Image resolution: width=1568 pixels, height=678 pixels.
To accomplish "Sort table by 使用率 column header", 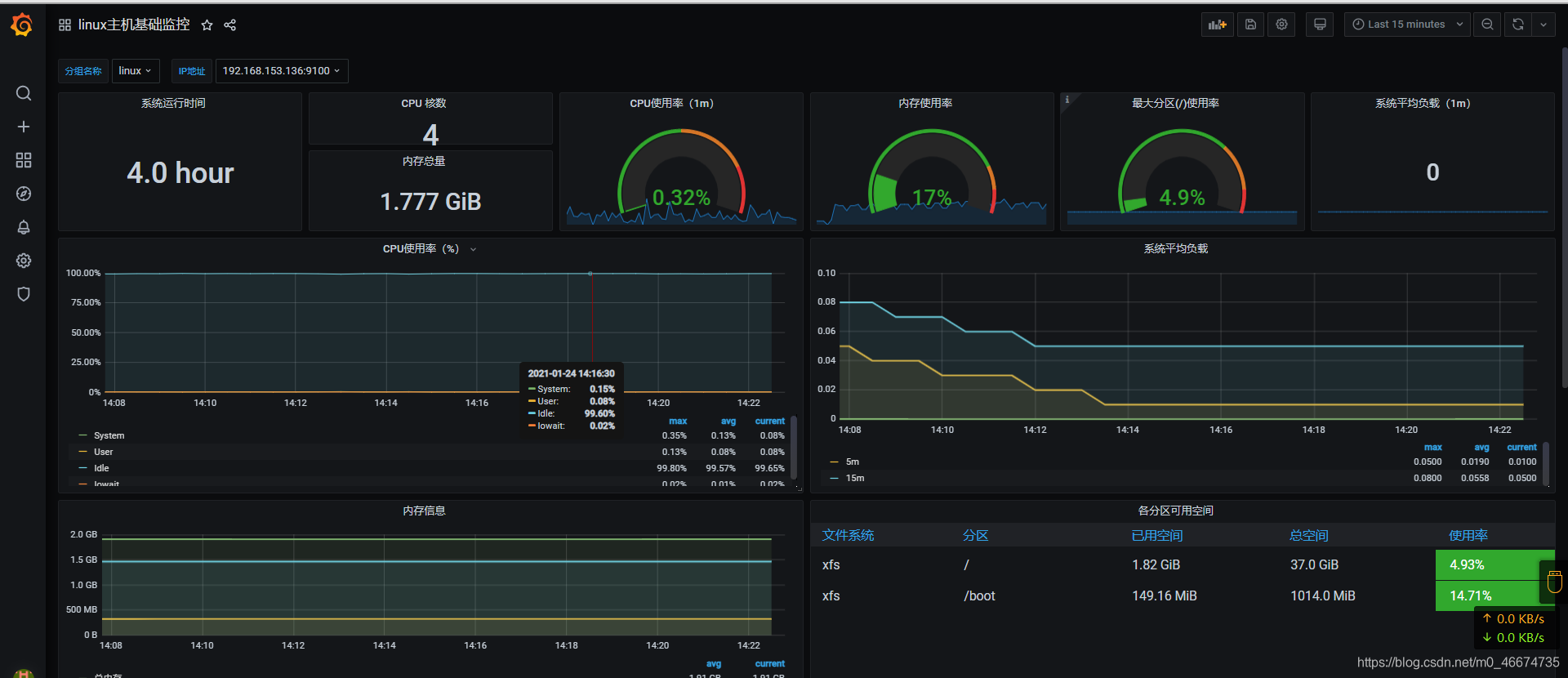I will (1468, 536).
